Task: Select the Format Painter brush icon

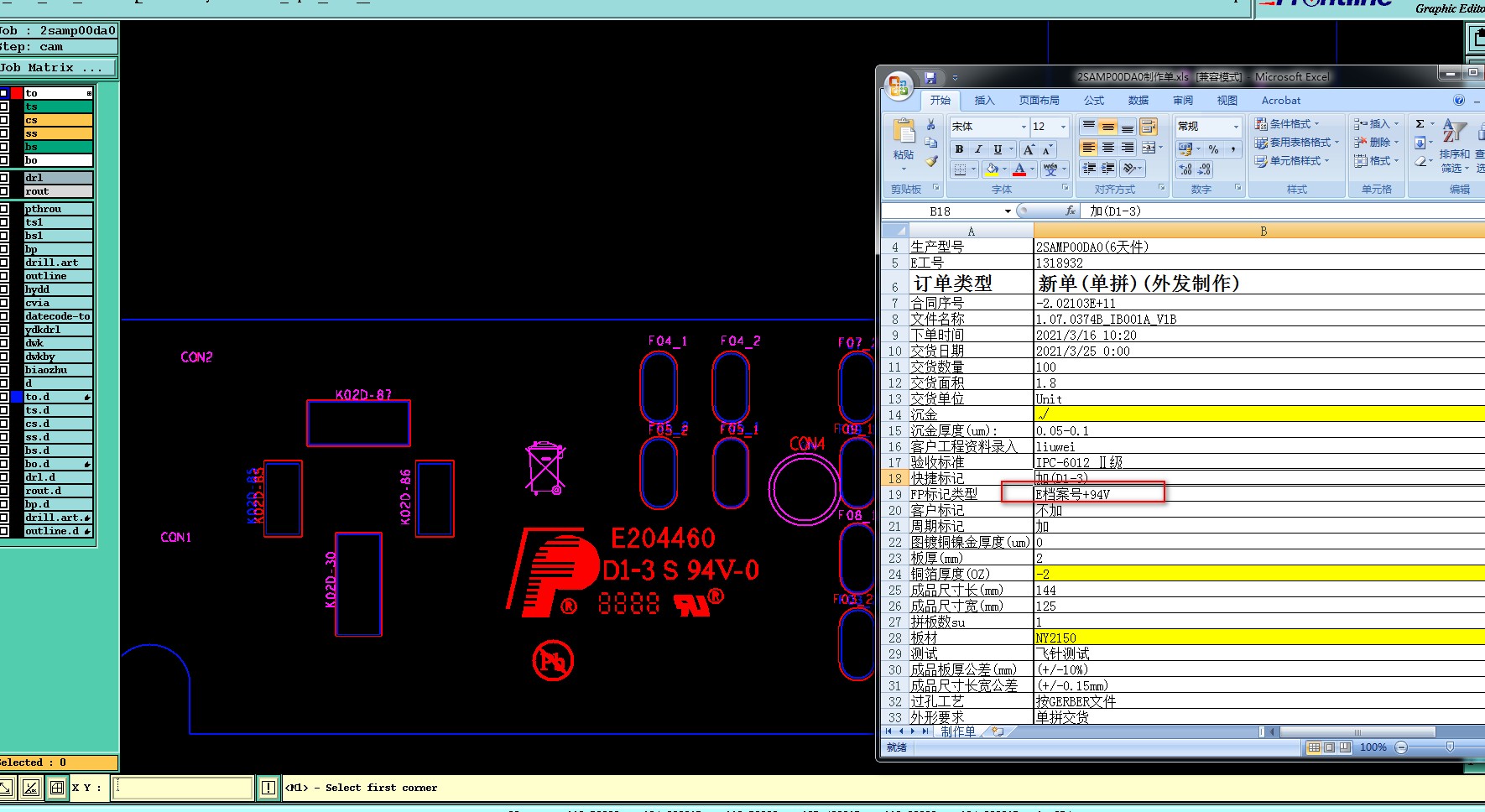Action: tap(931, 161)
